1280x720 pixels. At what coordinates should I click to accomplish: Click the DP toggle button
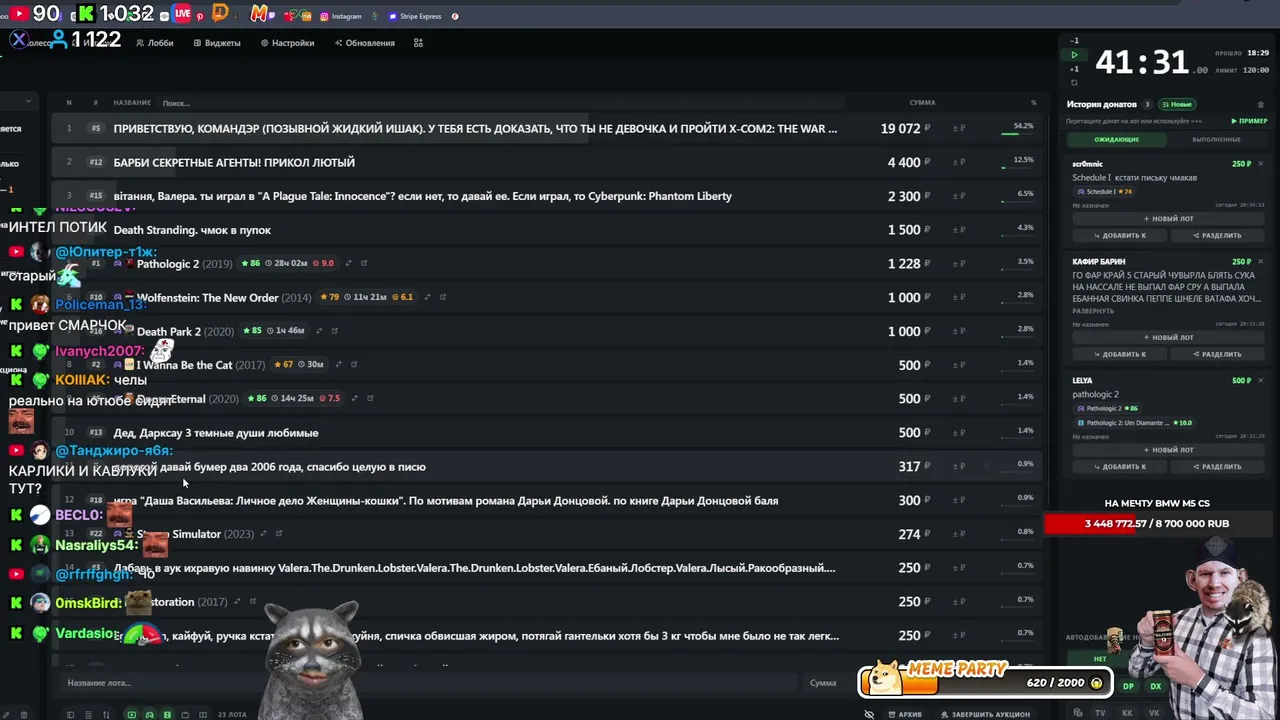(x=1128, y=686)
